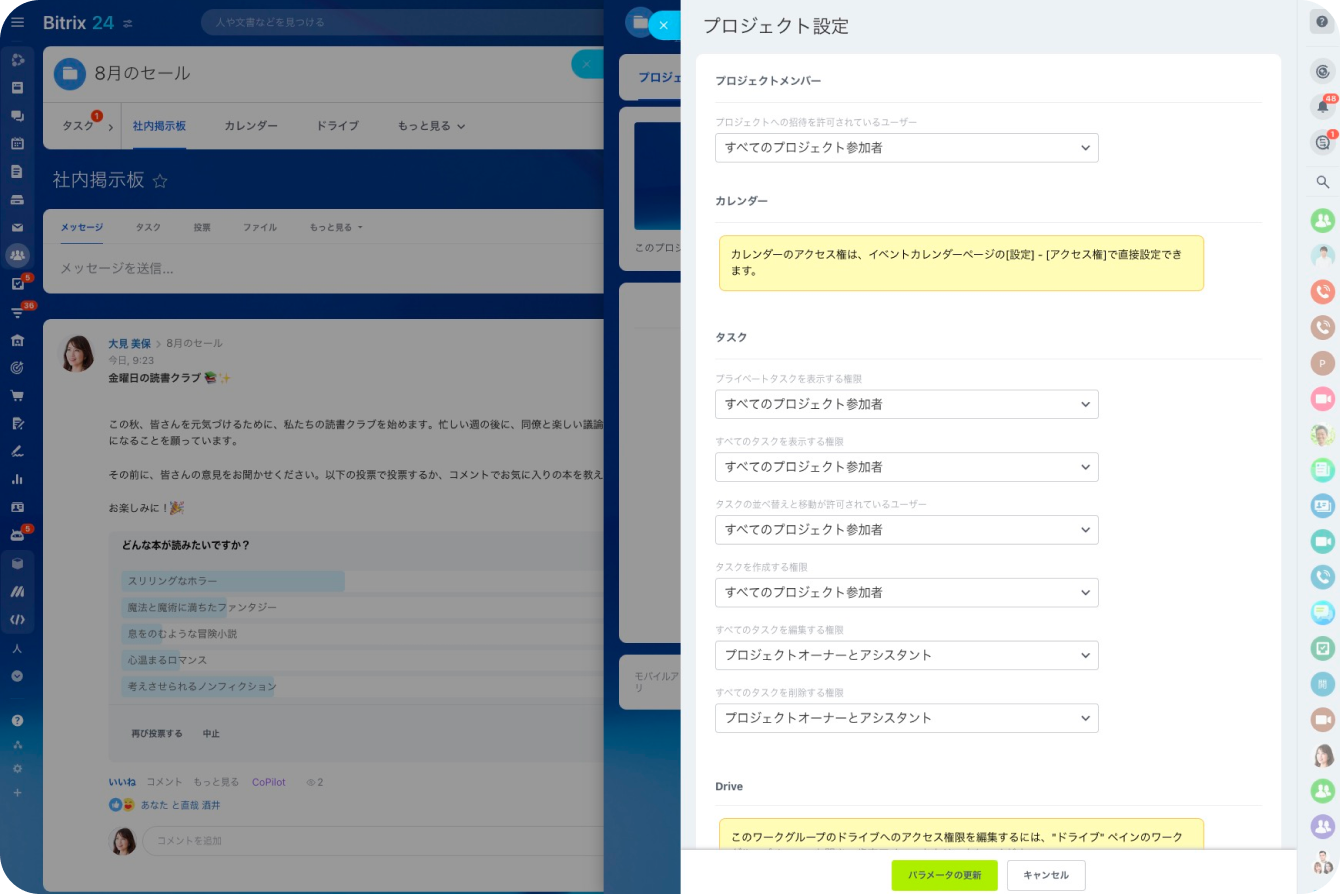Open the task creation permission dropdown
The image size is (1340, 894).
point(906,593)
